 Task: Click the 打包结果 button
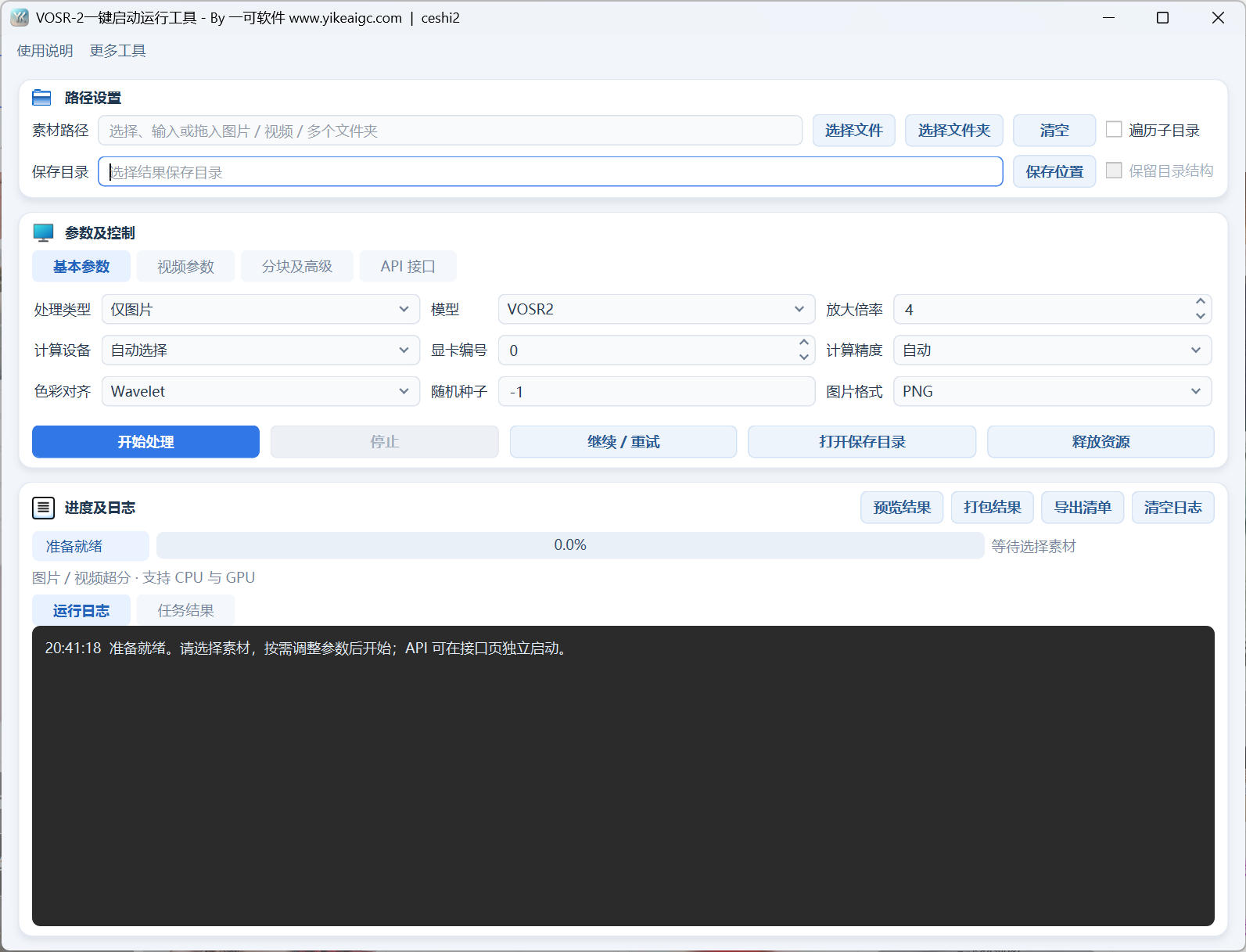tap(993, 508)
